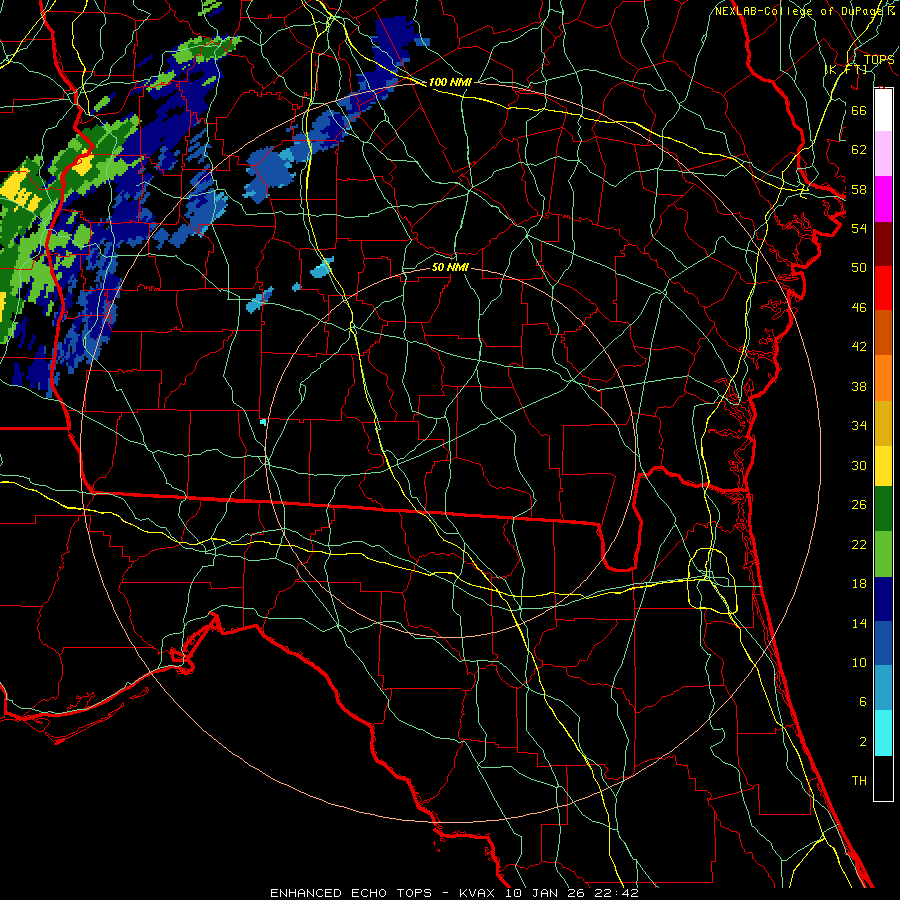Click the gold legend swatch
The width and height of the screenshot is (900, 900).
pos(883,423)
